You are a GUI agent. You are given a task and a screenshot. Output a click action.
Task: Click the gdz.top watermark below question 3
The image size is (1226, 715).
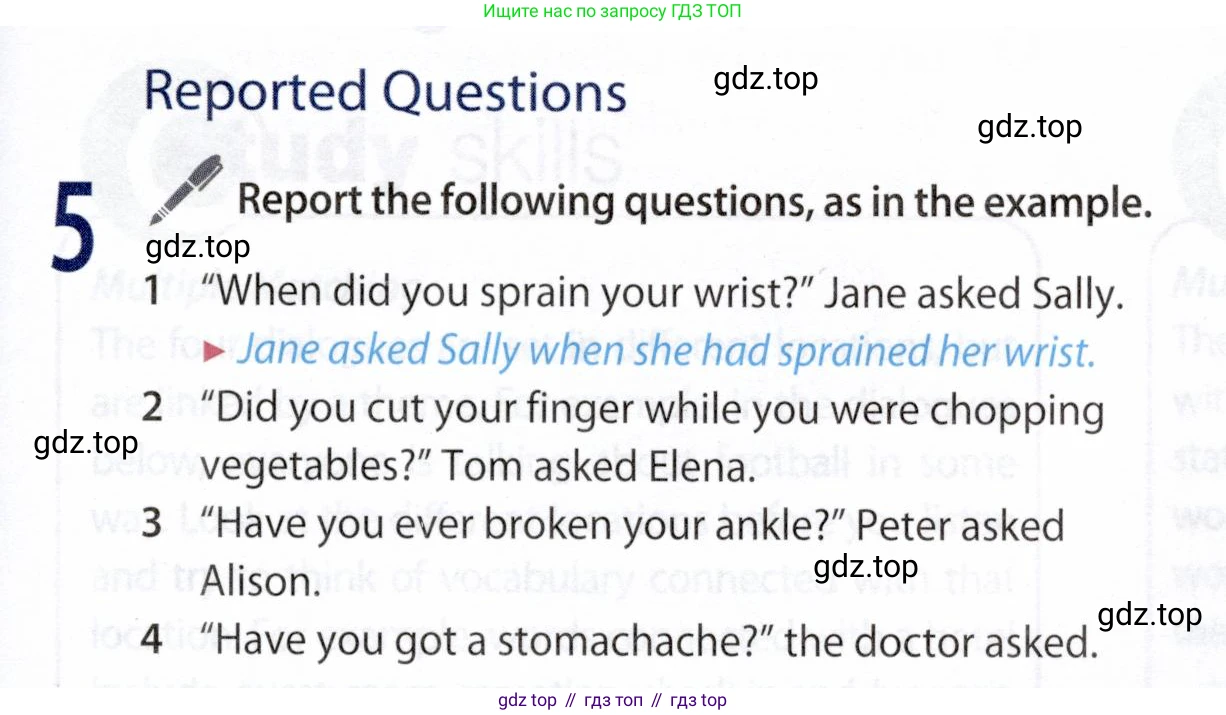(866, 567)
